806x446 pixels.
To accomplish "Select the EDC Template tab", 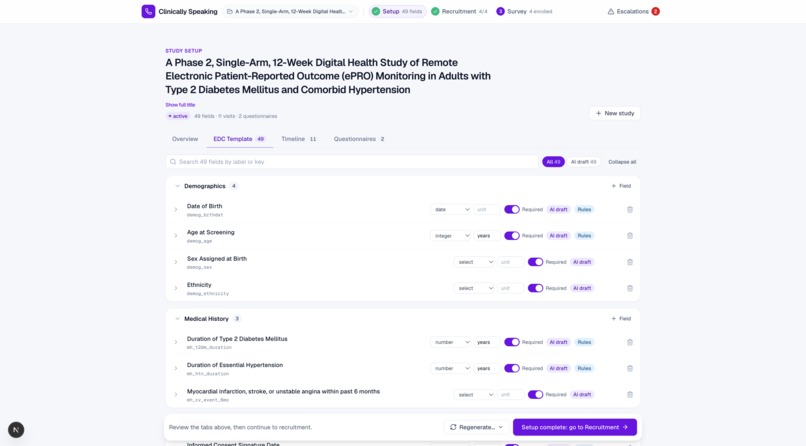I will pos(239,139).
